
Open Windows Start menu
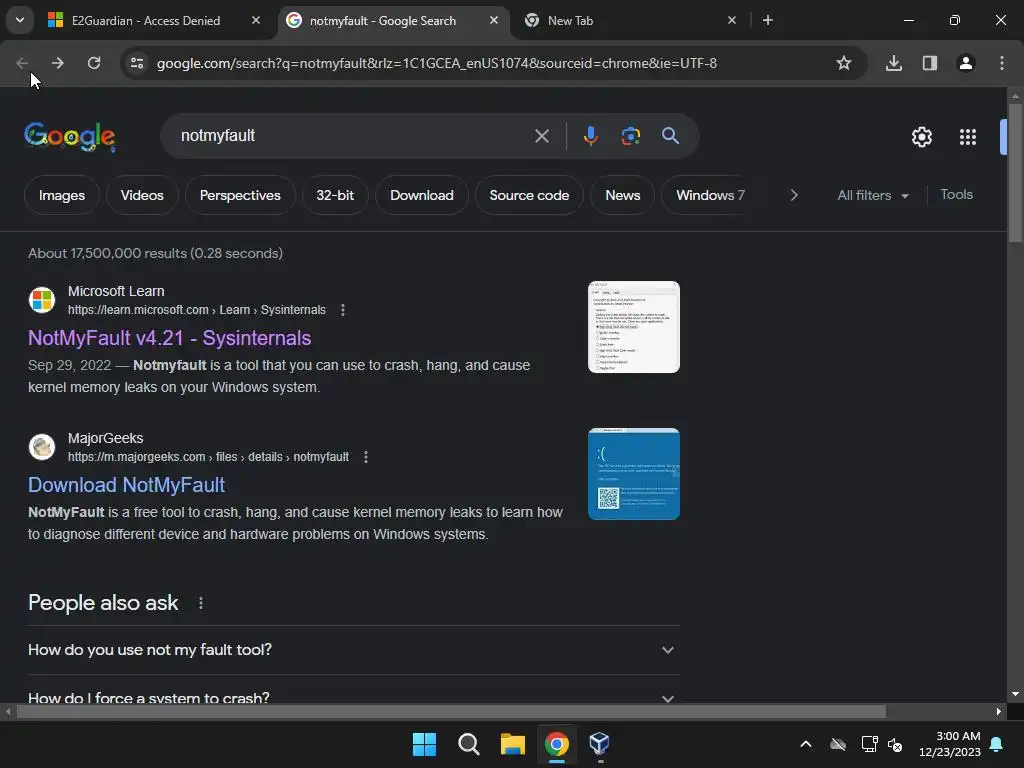point(424,744)
